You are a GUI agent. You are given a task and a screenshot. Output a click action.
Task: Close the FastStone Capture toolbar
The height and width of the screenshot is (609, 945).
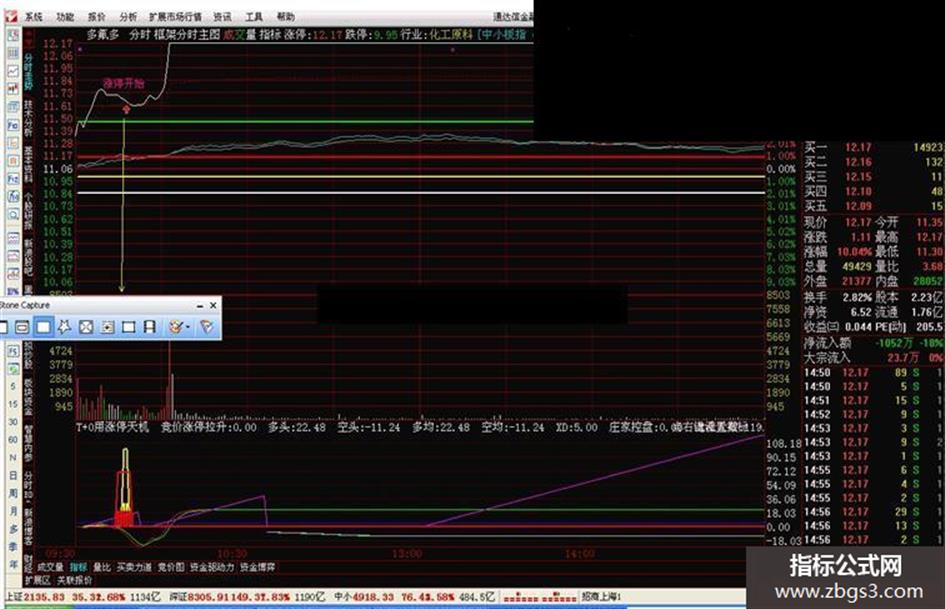pos(213,306)
